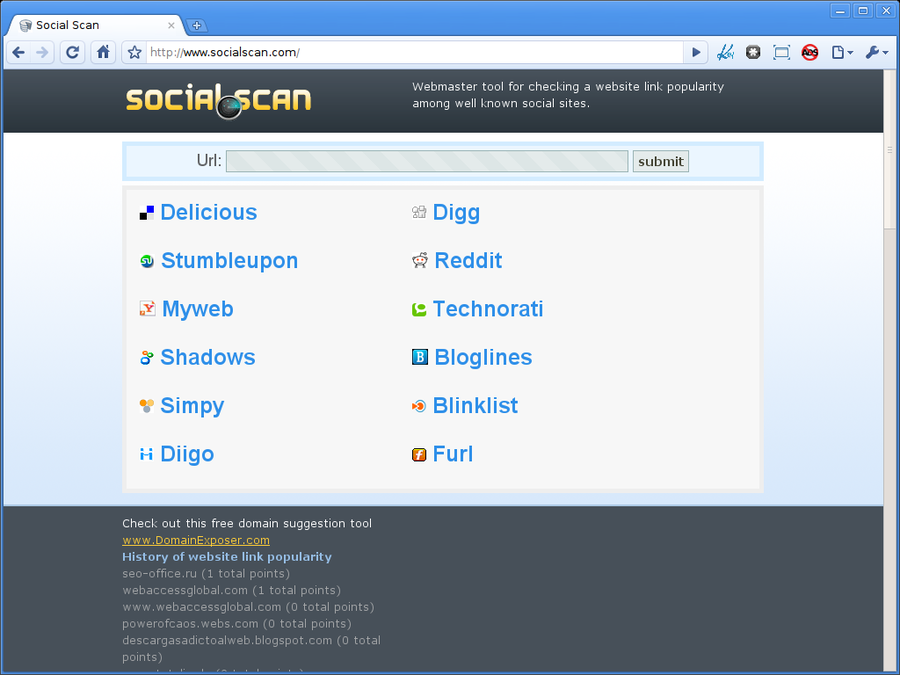This screenshot has width=900, height=675.
Task: Click the Furl icon
Action: (x=419, y=455)
